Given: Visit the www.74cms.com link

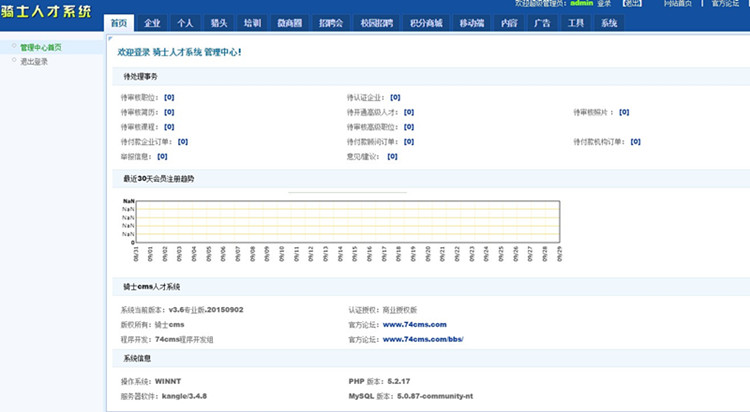Looking at the screenshot, I should click(415, 324).
